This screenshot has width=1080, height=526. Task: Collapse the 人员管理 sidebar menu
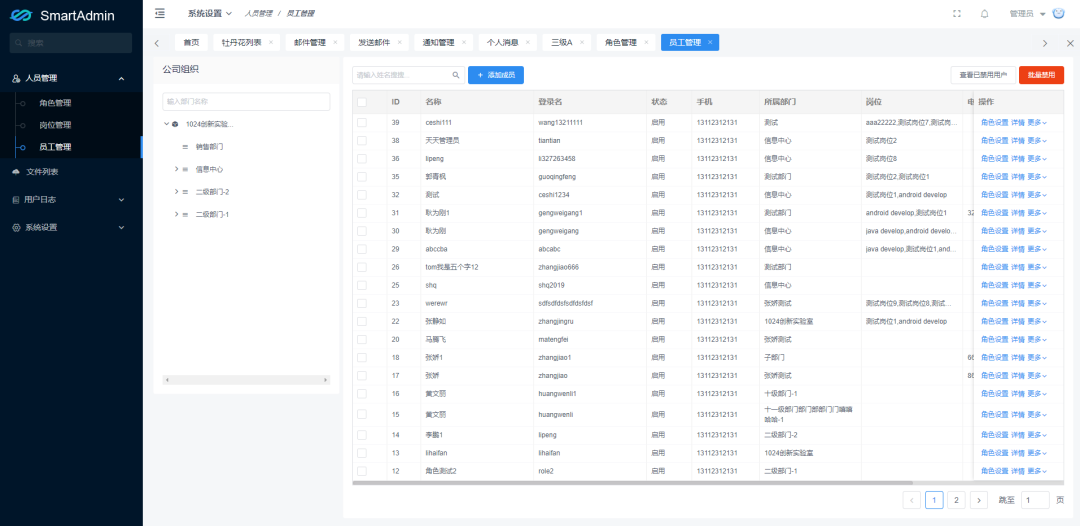coord(121,78)
